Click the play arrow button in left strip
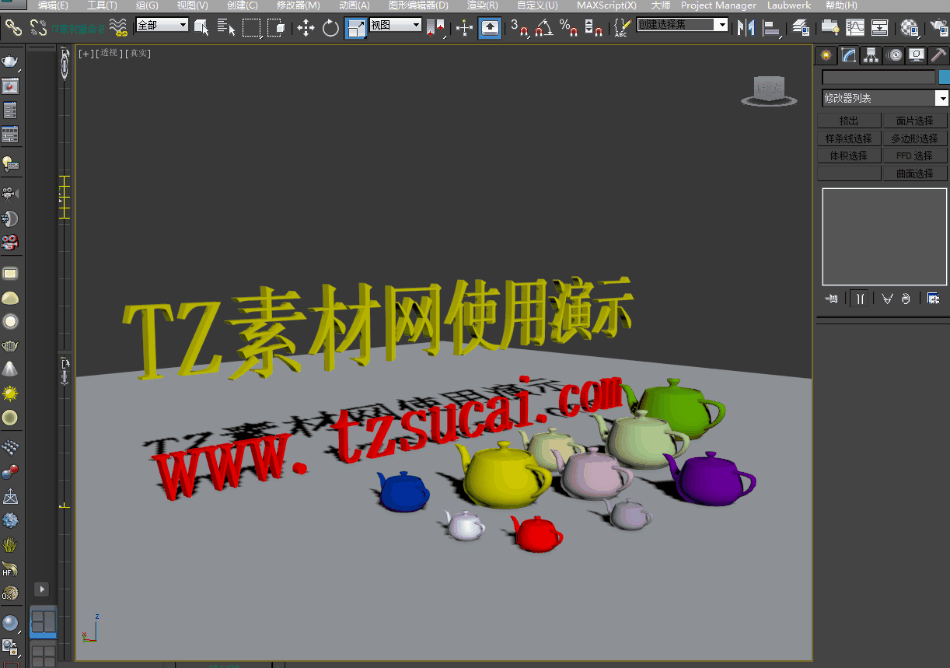The width and height of the screenshot is (950, 668). click(x=41, y=589)
